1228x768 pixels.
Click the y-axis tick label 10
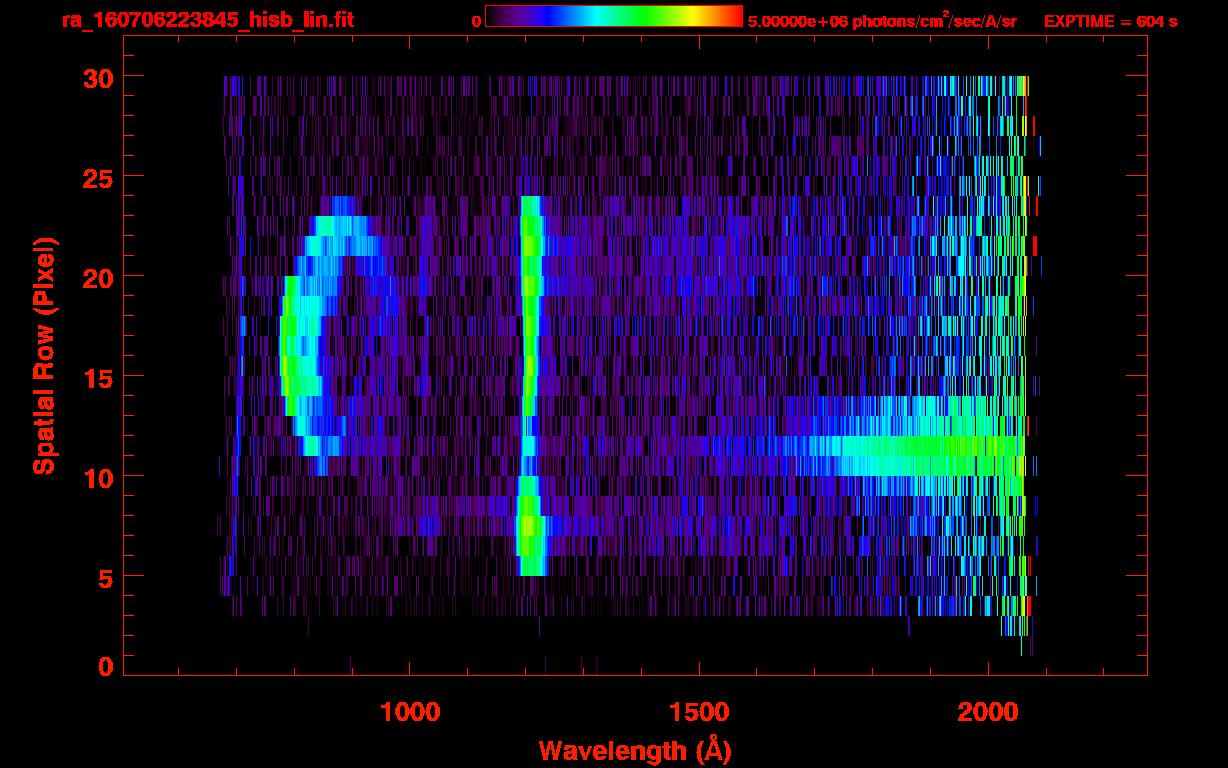[98, 477]
